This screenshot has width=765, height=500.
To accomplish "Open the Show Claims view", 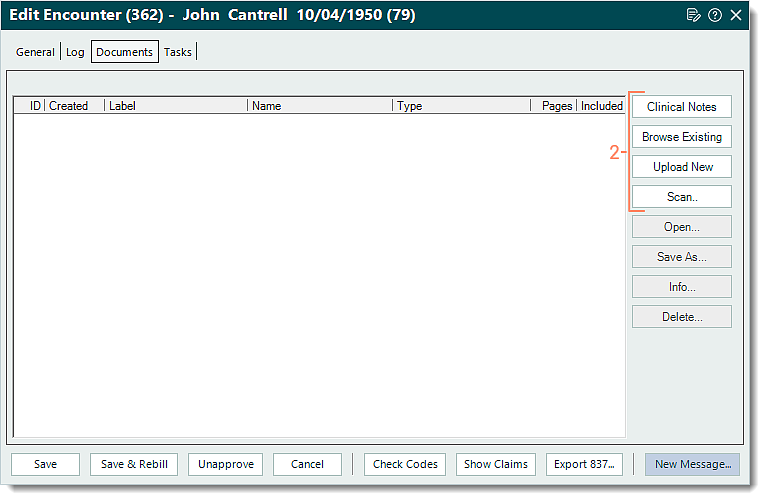I will coord(496,464).
